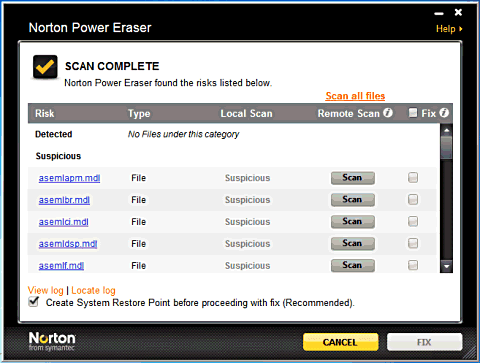The height and width of the screenshot is (363, 480).
Task: Uncheck Create System Restore Point option
Action: coord(34,302)
